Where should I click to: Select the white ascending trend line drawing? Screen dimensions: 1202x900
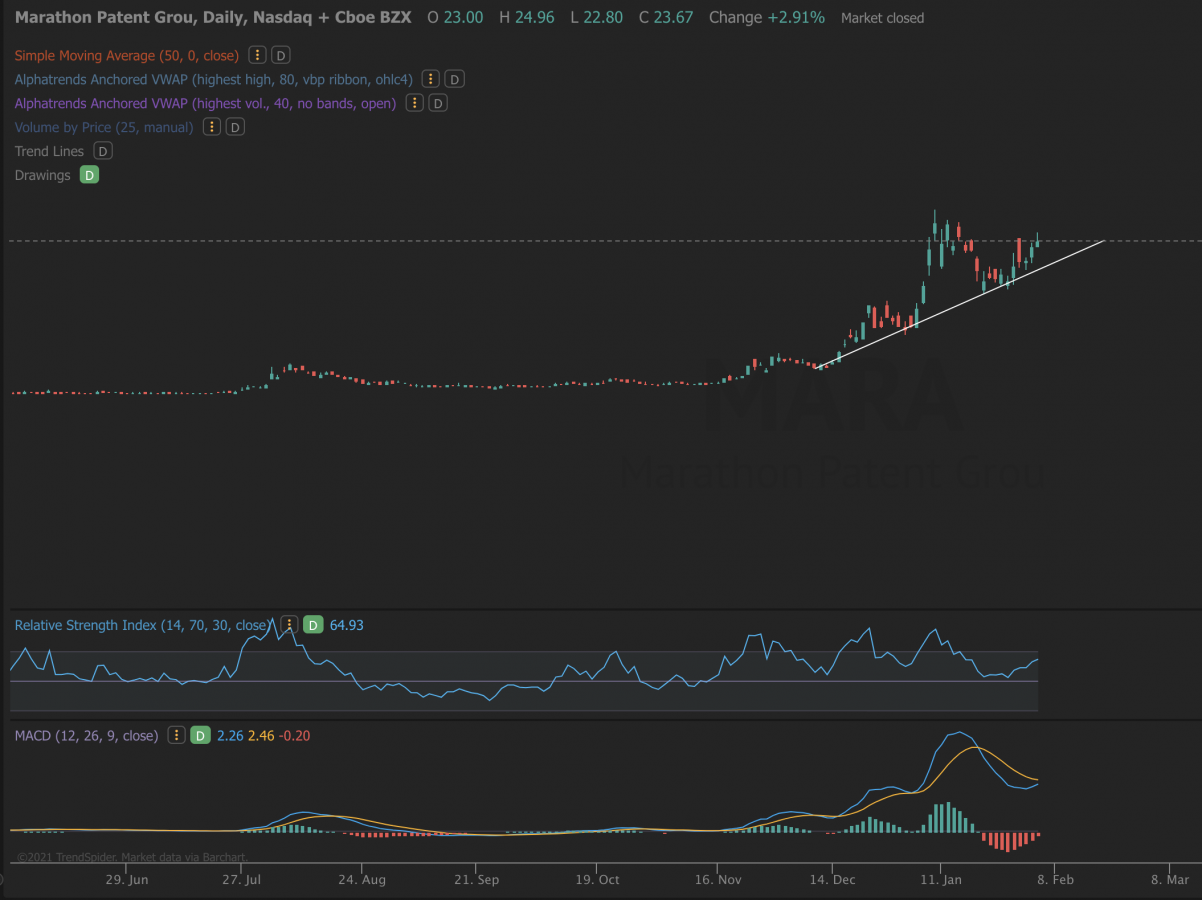click(960, 304)
